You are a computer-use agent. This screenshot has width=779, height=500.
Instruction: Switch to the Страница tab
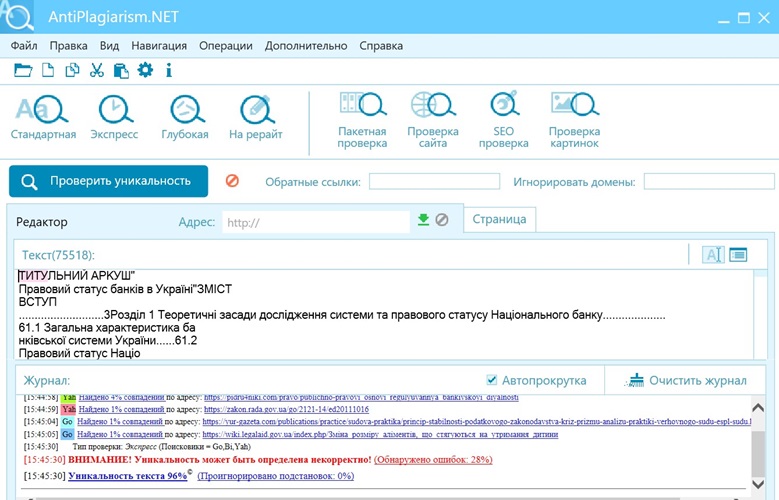499,219
